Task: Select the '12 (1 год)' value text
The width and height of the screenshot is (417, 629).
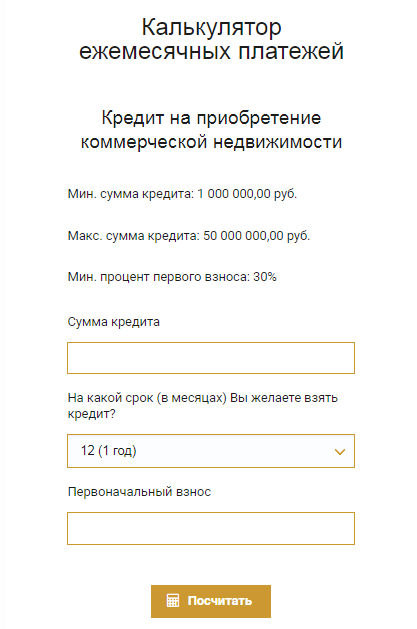Action: click(109, 450)
